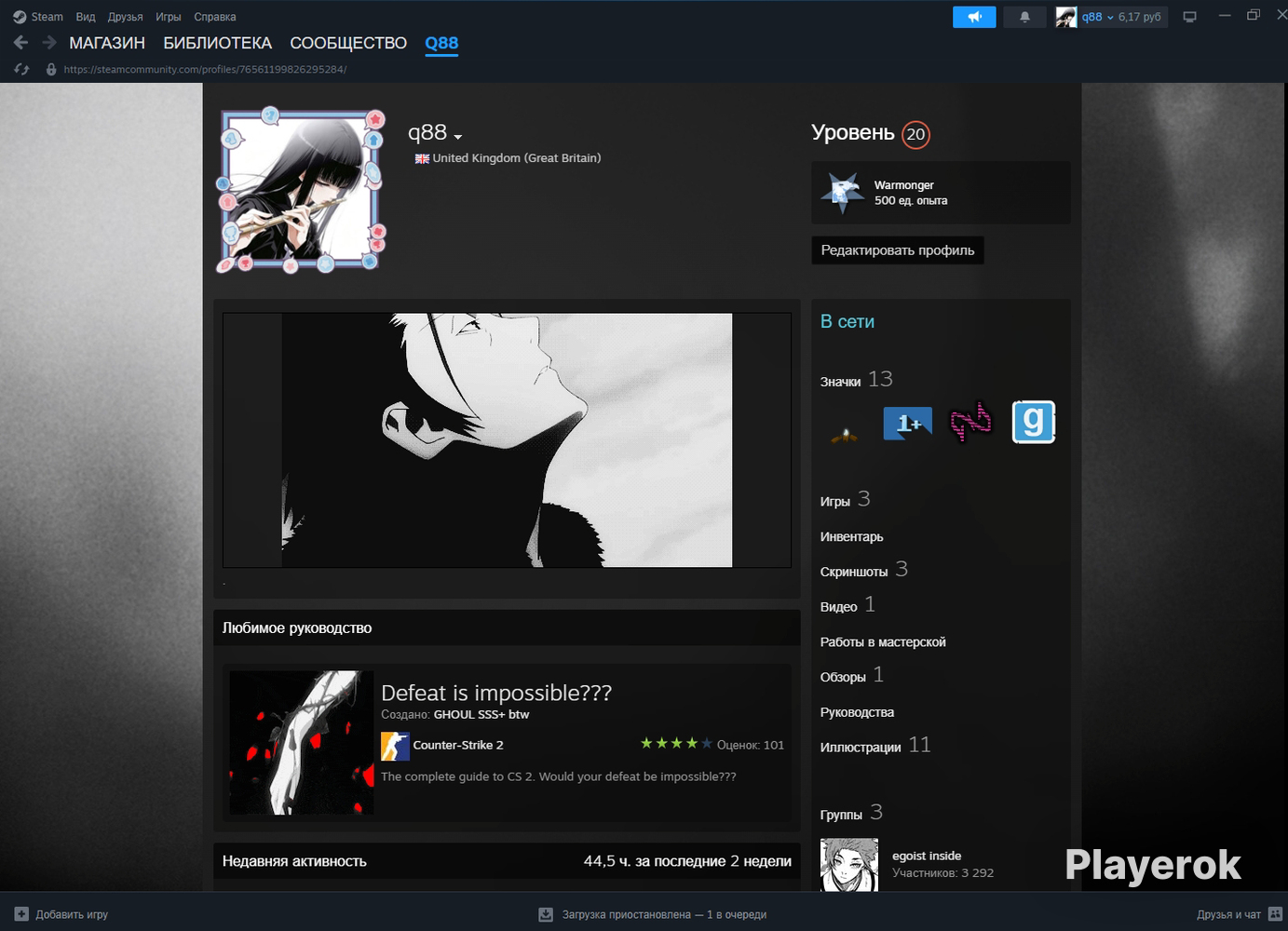1288x931 pixels.
Task: Open the Игры menu
Action: [169, 17]
